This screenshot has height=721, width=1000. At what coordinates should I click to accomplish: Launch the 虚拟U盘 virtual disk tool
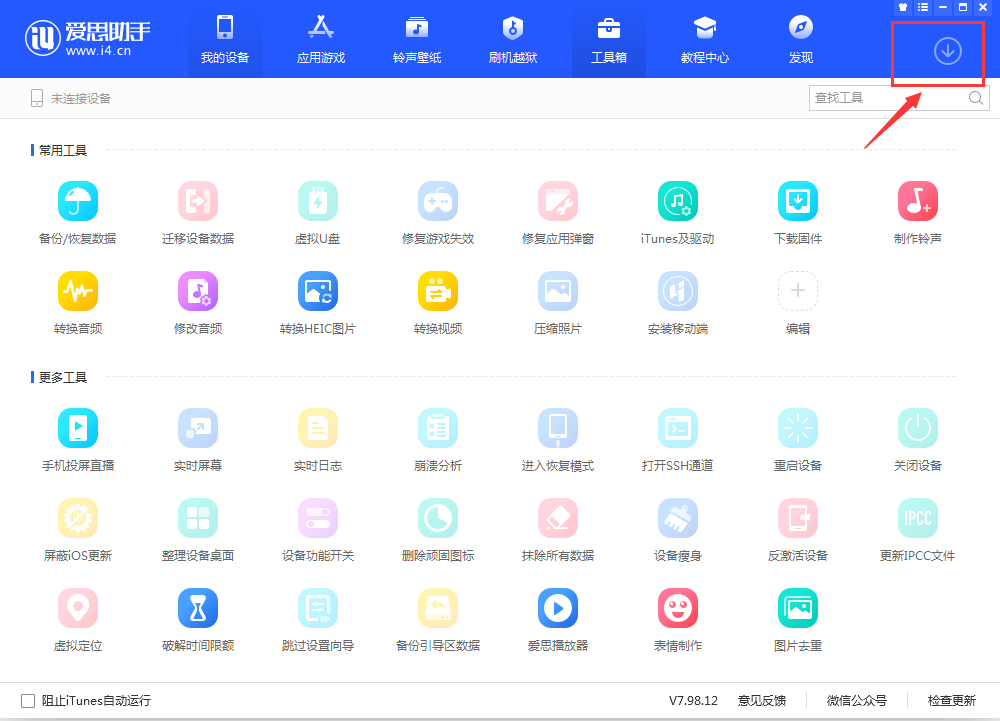click(318, 202)
